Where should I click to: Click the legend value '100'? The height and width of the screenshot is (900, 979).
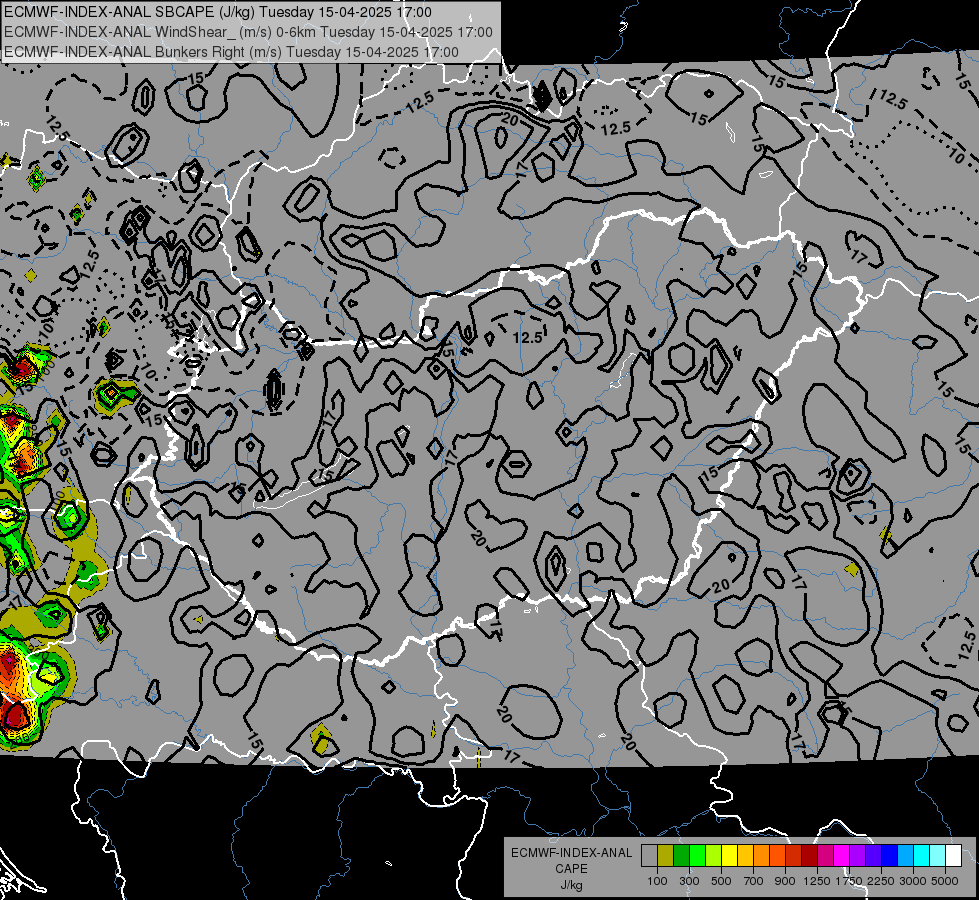pyautogui.click(x=657, y=881)
